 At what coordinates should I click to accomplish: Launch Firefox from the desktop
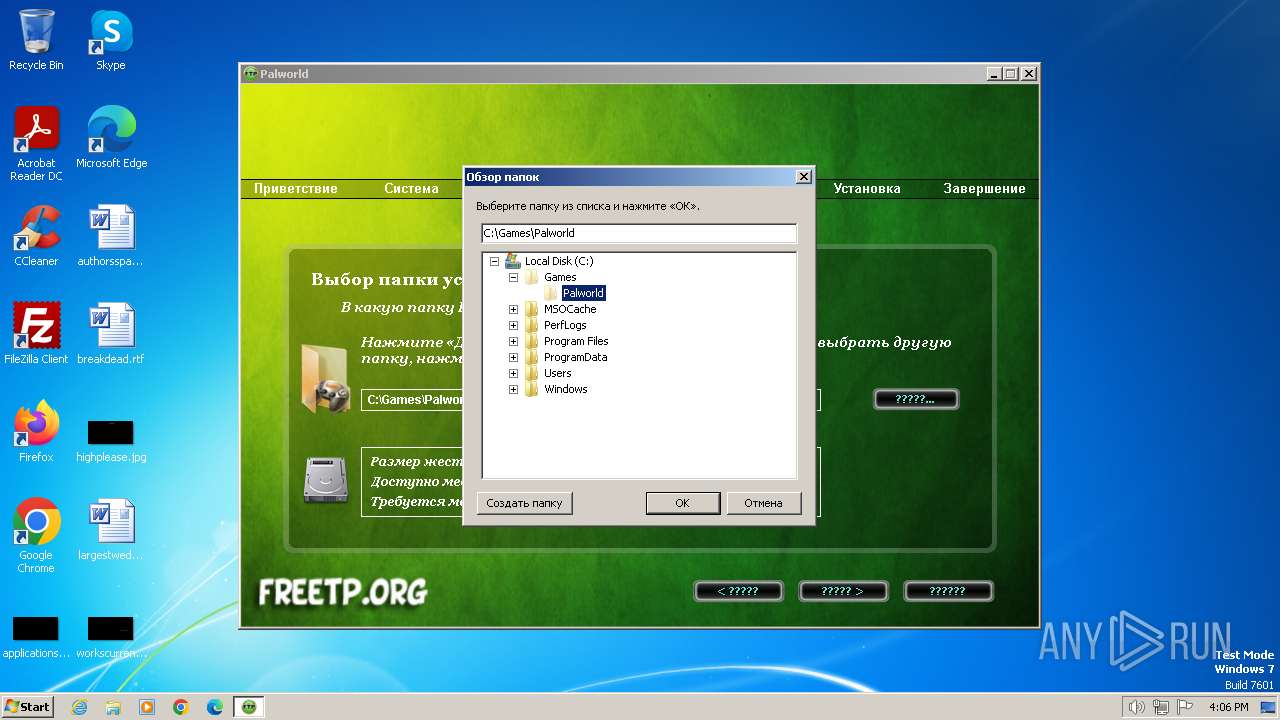(36, 432)
